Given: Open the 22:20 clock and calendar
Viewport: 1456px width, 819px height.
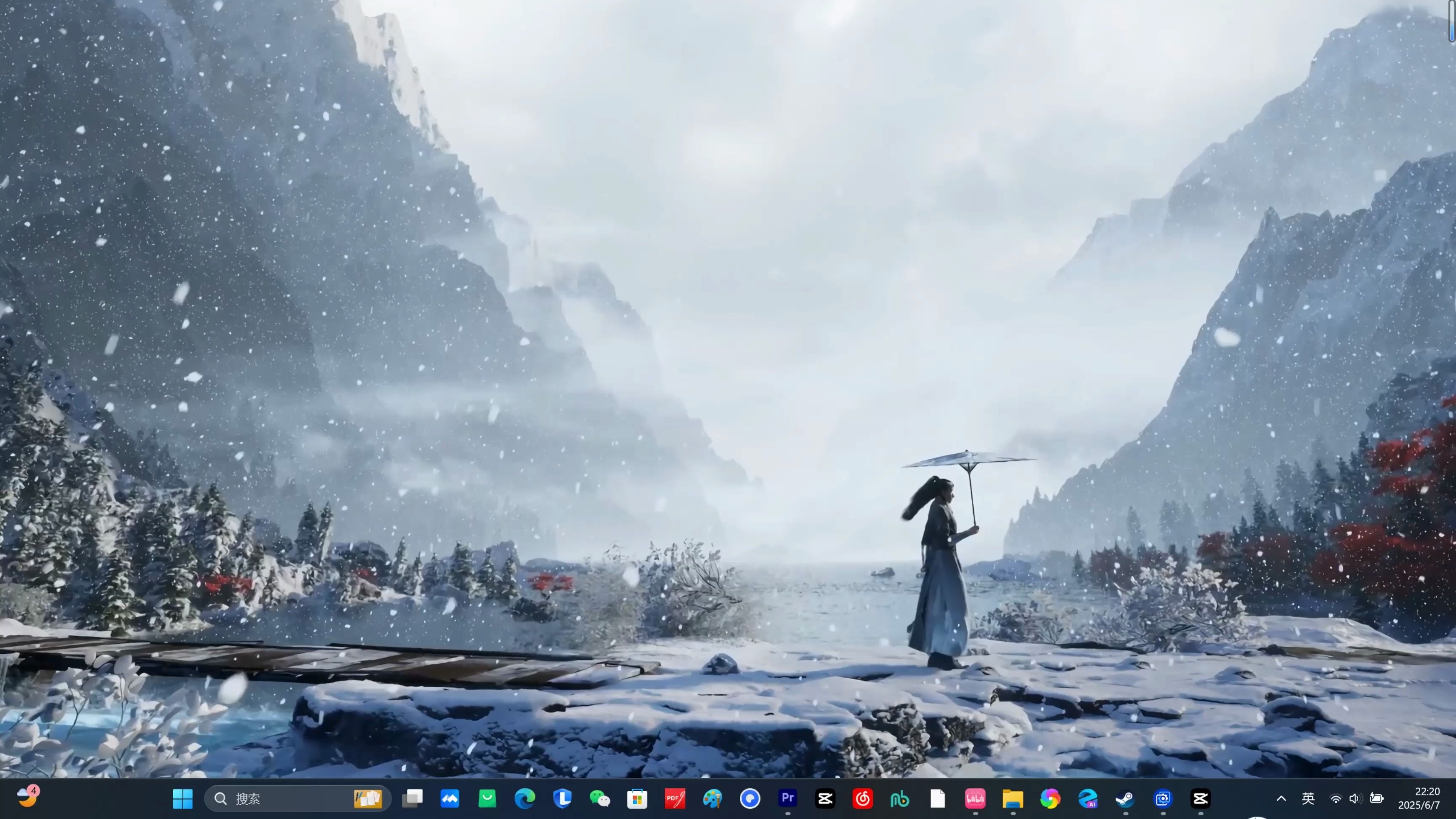Looking at the screenshot, I should (1419, 798).
